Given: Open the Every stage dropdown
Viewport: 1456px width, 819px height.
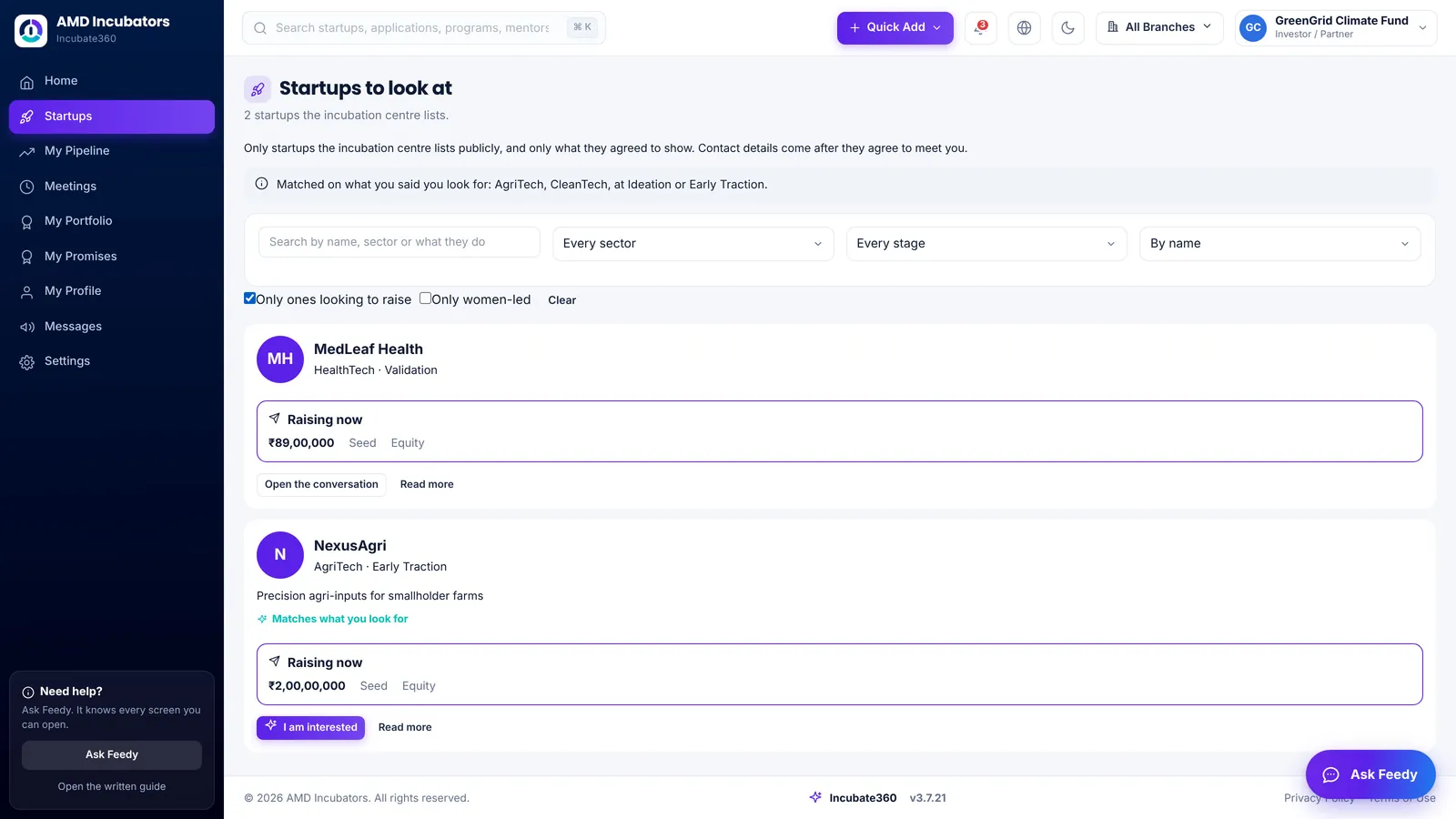Looking at the screenshot, I should point(986,244).
